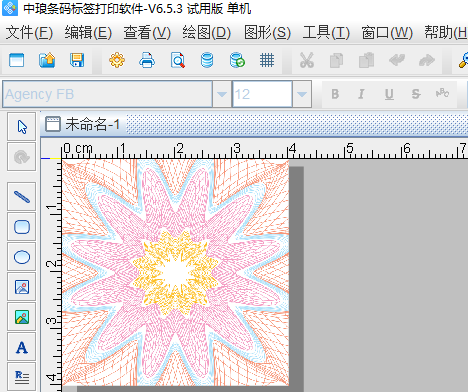The height and width of the screenshot is (392, 468).
Task: Click the grayed rotate tool
Action: pos(22,157)
